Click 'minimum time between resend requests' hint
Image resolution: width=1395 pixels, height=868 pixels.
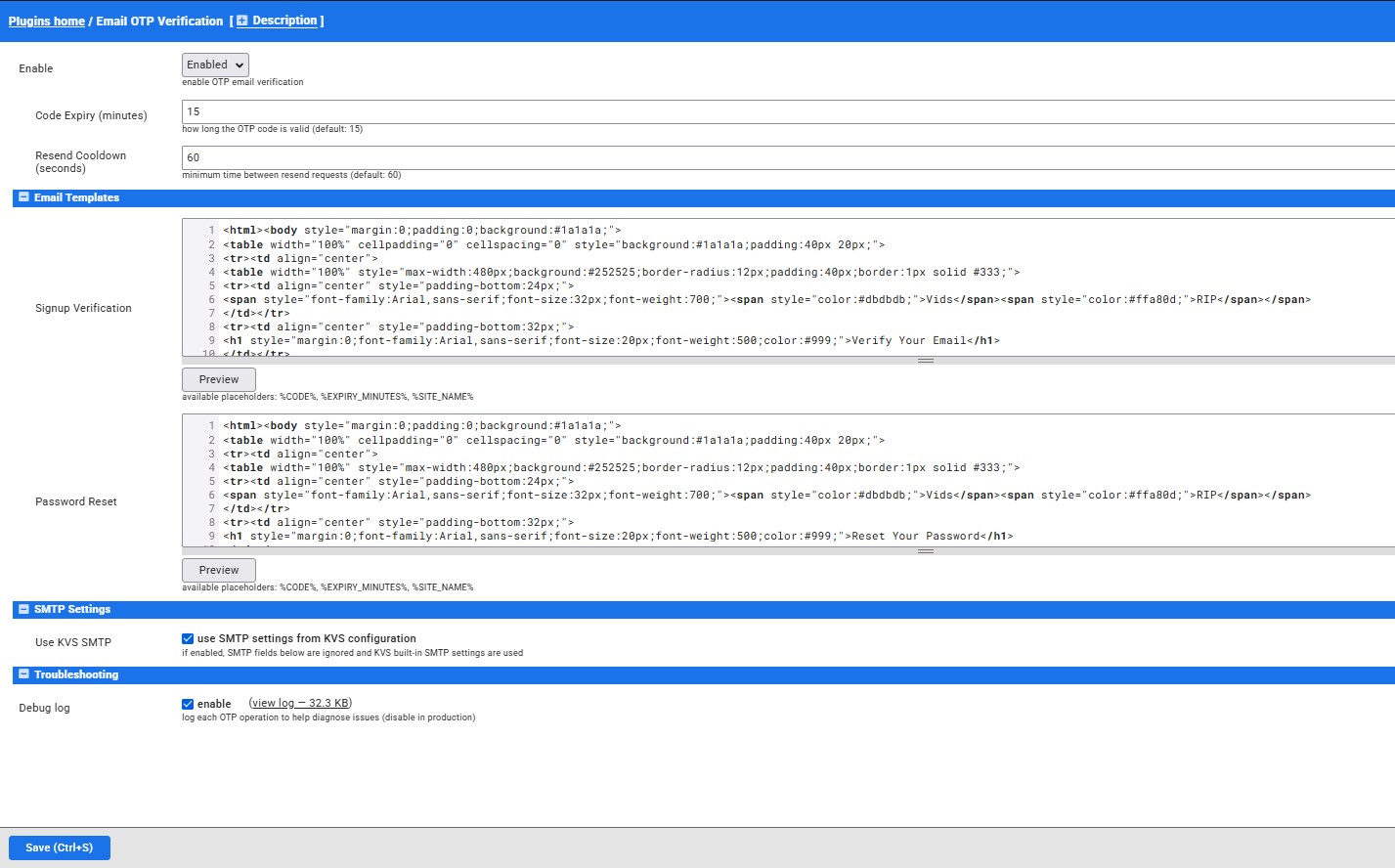[291, 175]
